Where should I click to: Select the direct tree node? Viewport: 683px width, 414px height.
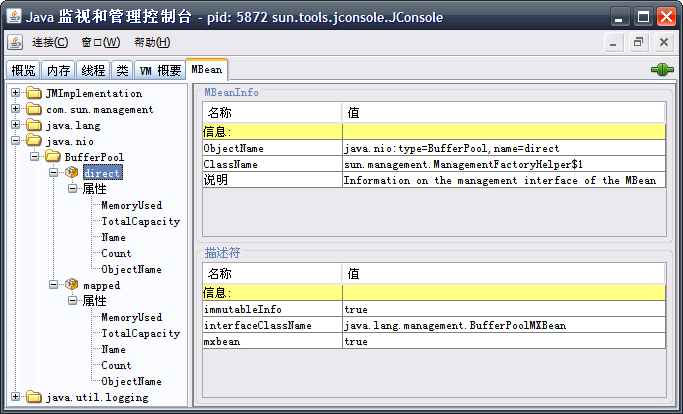pyautogui.click(x=102, y=173)
